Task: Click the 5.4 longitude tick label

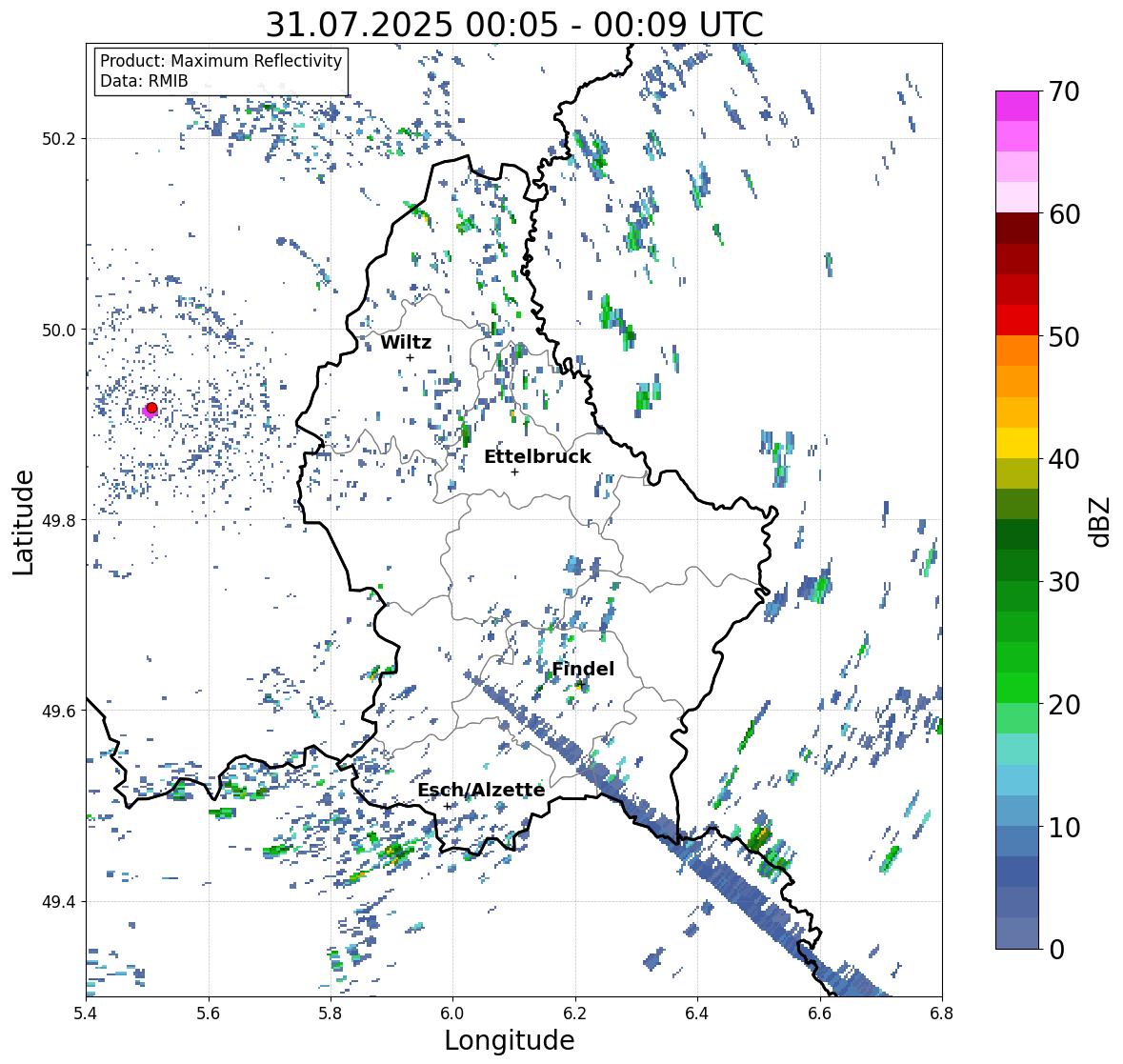Action: click(x=86, y=1014)
